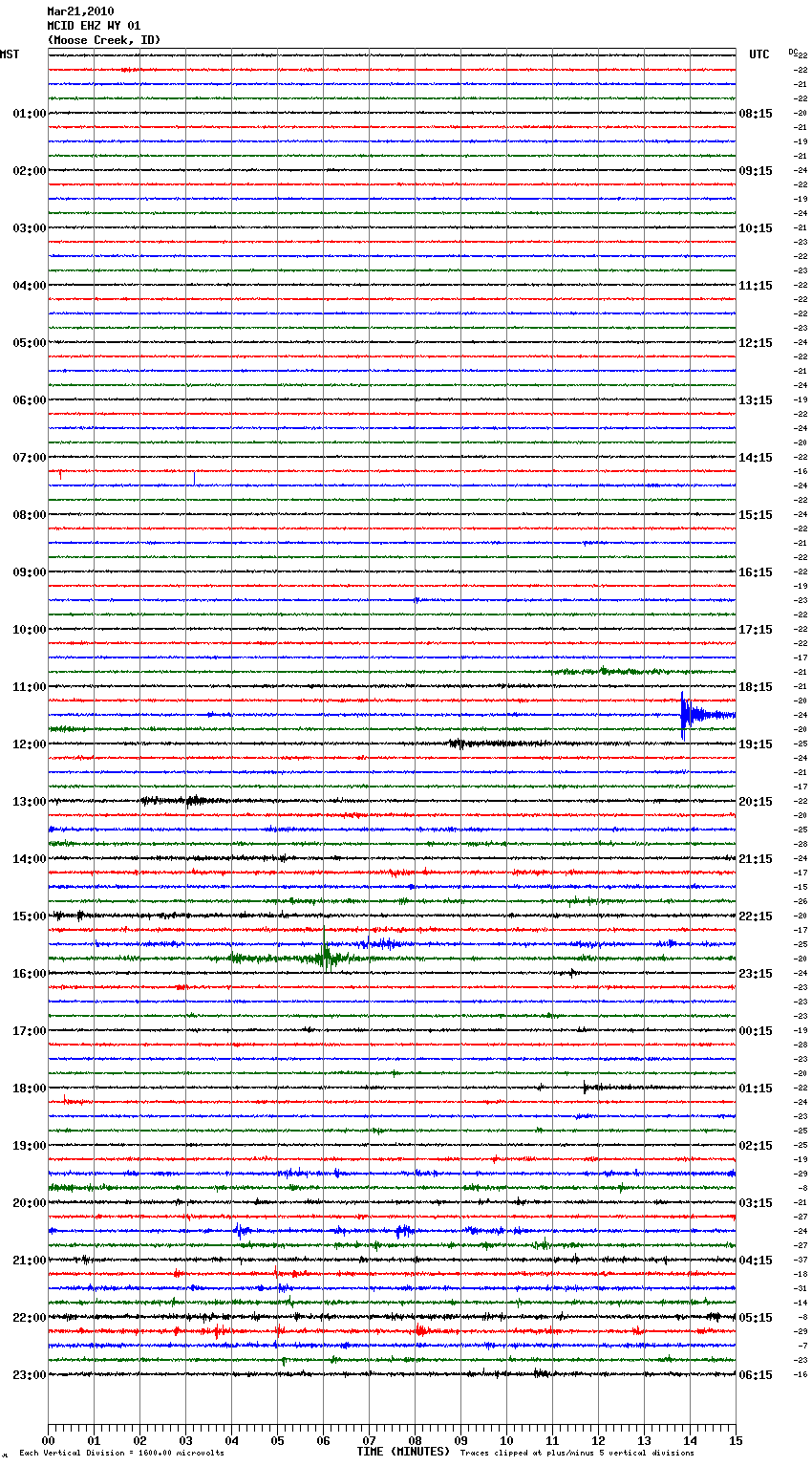Select the 12:15 UTC time label
The image size is (812, 1466).
tap(756, 343)
